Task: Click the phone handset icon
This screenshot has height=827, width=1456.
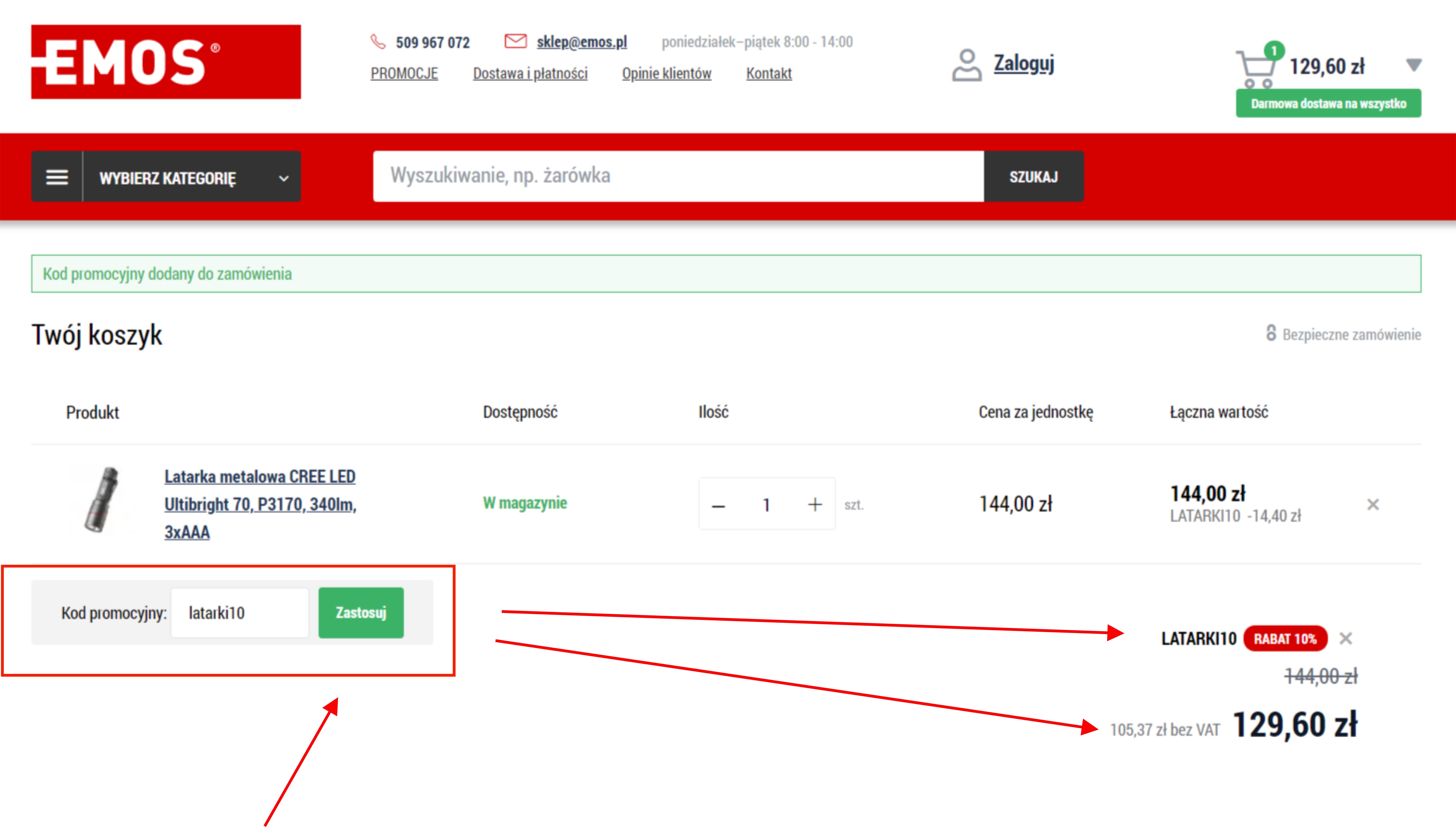Action: (378, 41)
